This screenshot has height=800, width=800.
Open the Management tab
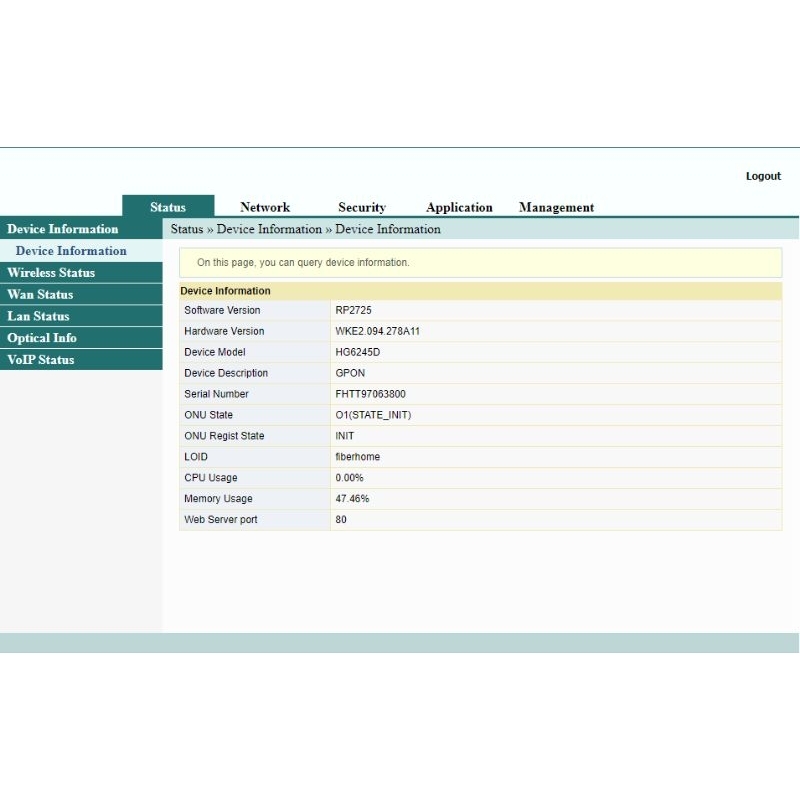tap(556, 207)
